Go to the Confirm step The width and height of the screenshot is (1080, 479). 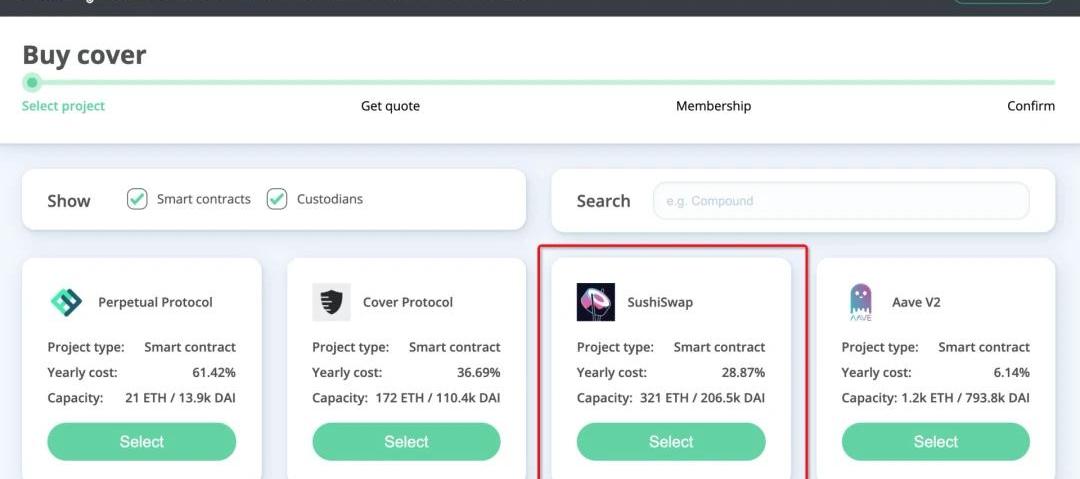(1030, 106)
